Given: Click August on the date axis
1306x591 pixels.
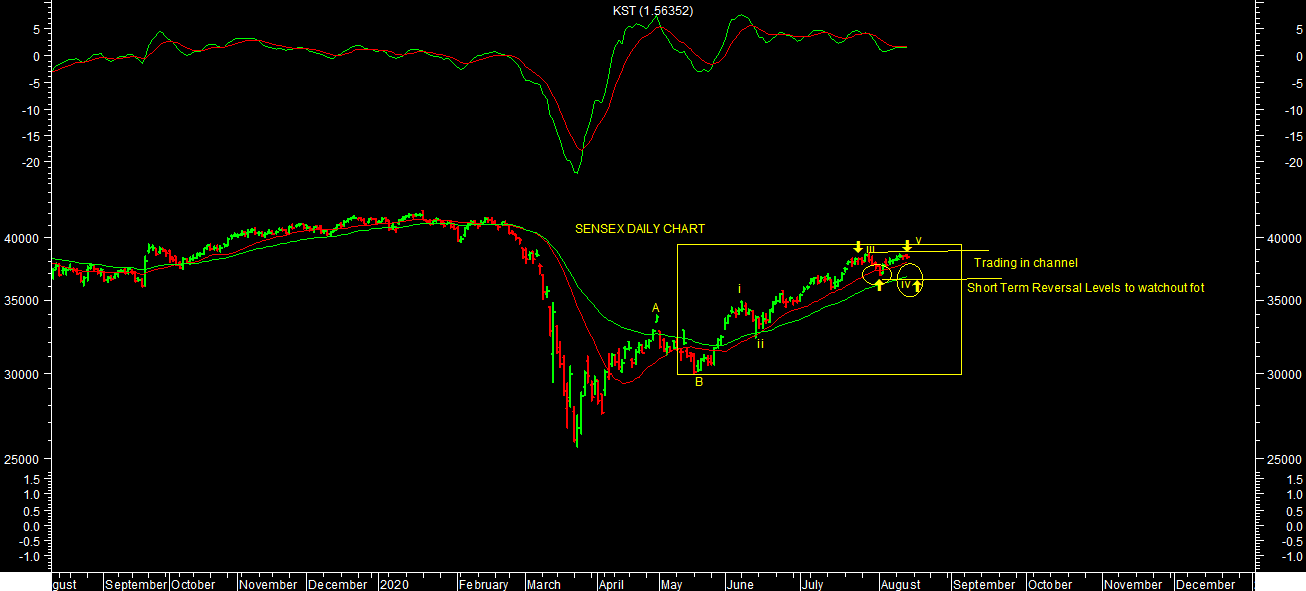Looking at the screenshot, I should click(901, 584).
